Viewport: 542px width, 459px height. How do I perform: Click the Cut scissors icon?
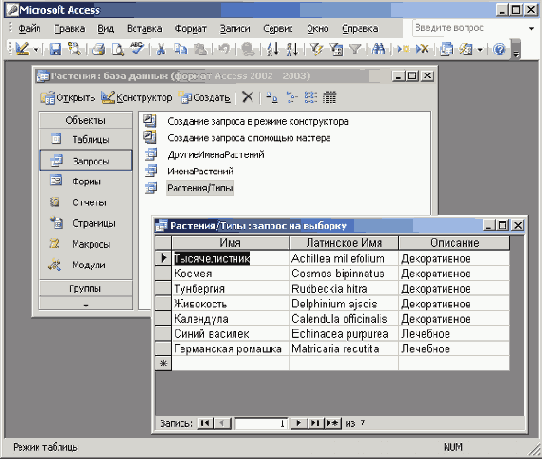pos(160,49)
